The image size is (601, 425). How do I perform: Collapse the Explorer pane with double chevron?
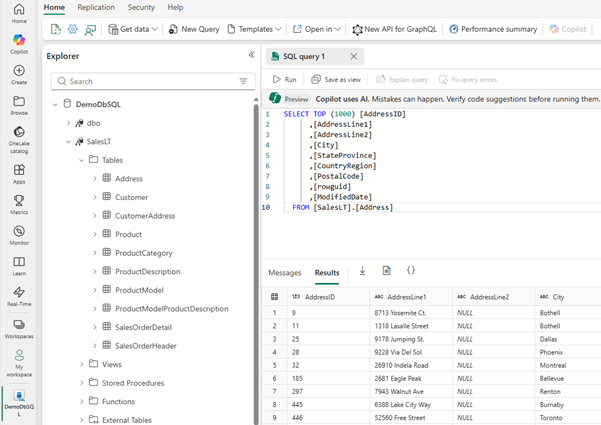(x=251, y=55)
